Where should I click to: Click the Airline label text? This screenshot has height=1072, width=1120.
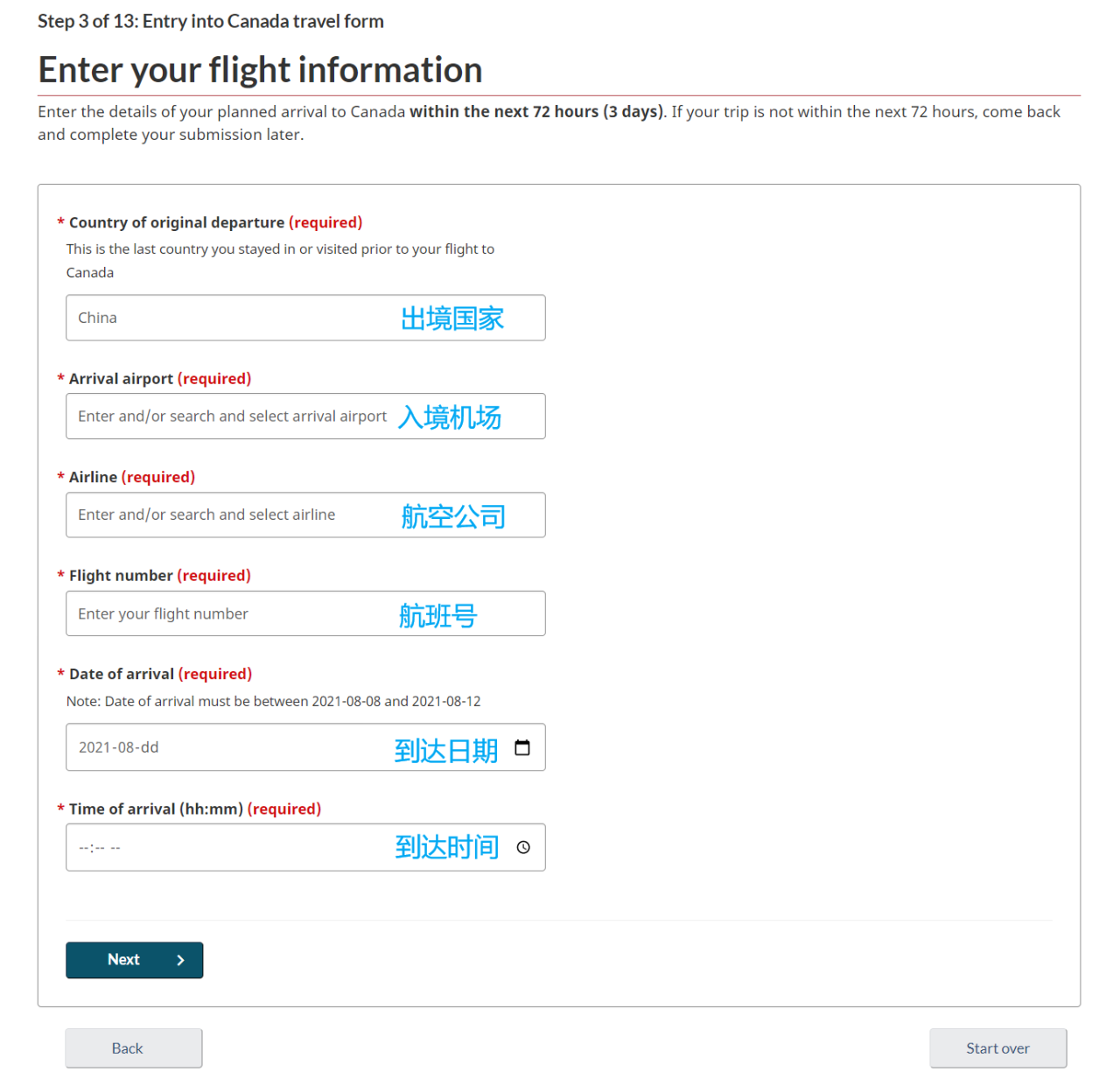click(x=93, y=477)
